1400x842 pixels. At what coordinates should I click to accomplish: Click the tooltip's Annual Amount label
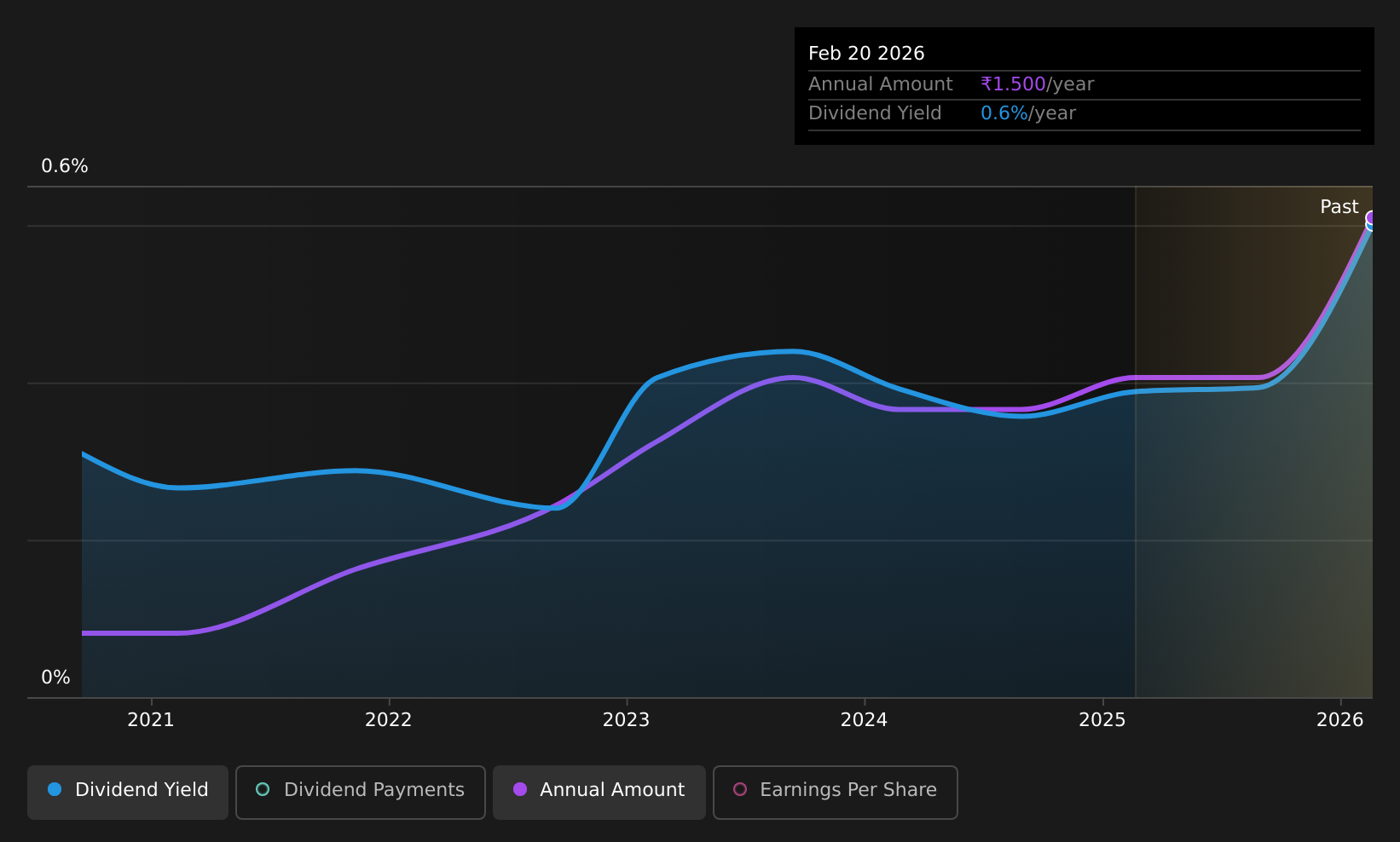881,84
